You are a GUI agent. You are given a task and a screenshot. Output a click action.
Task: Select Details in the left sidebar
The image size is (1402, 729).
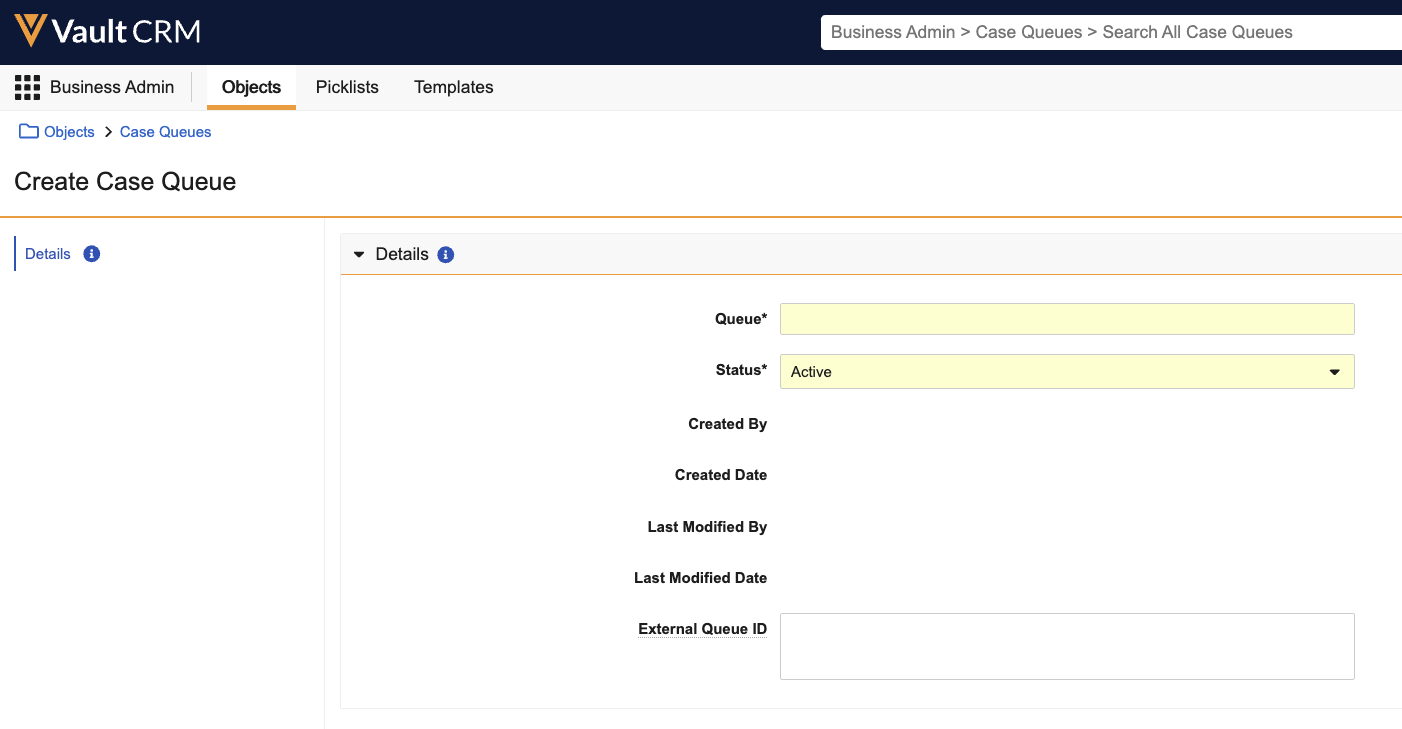coord(48,254)
